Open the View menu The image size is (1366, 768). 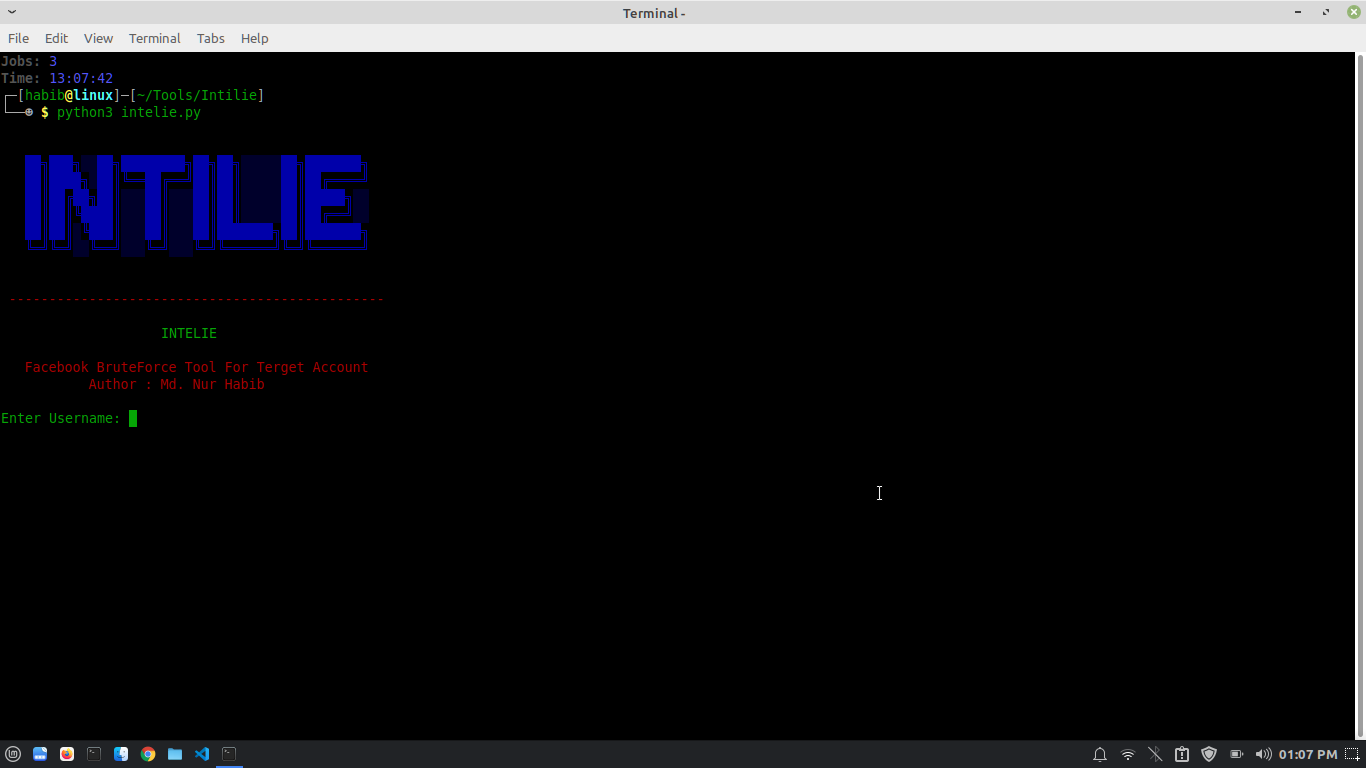point(98,38)
